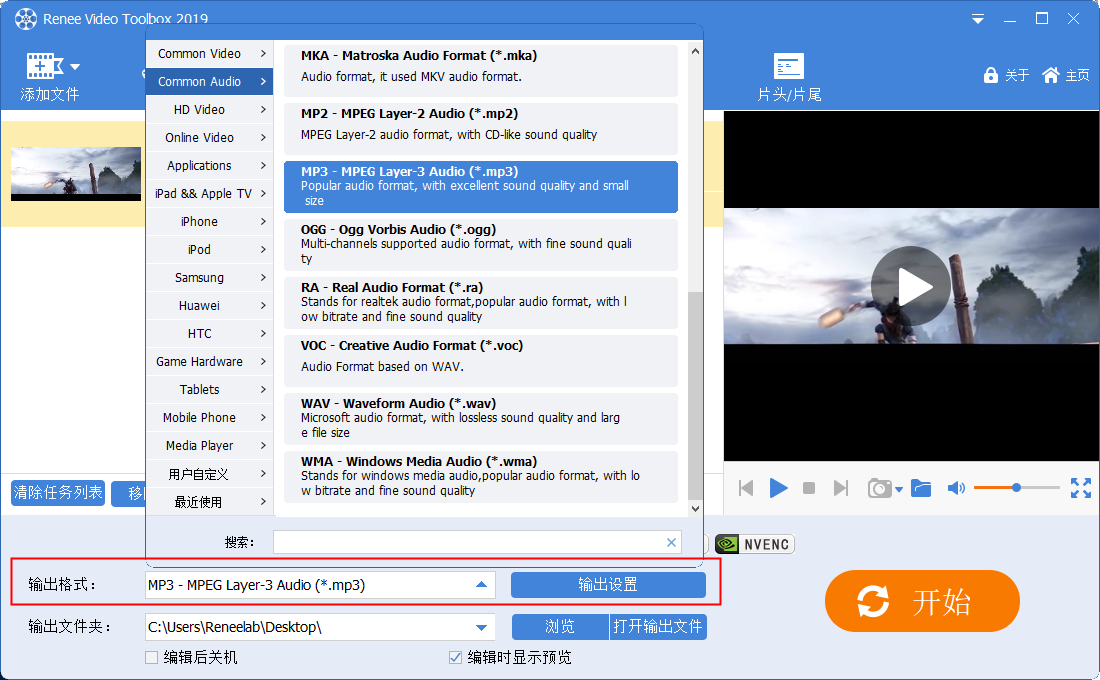
Task: Choose MP2 MPEG Layer-2 Audio format
Action: pos(481,128)
